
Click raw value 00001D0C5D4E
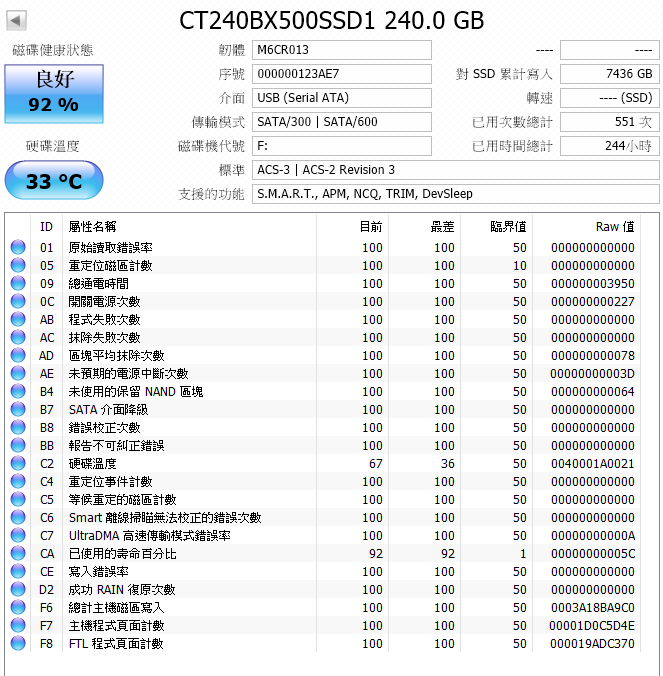pyautogui.click(x=592, y=626)
